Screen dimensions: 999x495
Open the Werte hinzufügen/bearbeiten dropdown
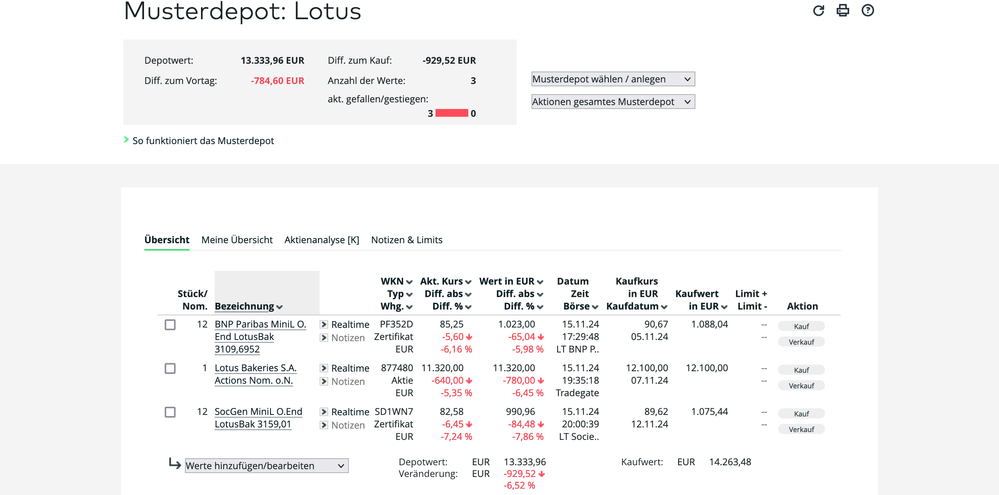coord(267,466)
